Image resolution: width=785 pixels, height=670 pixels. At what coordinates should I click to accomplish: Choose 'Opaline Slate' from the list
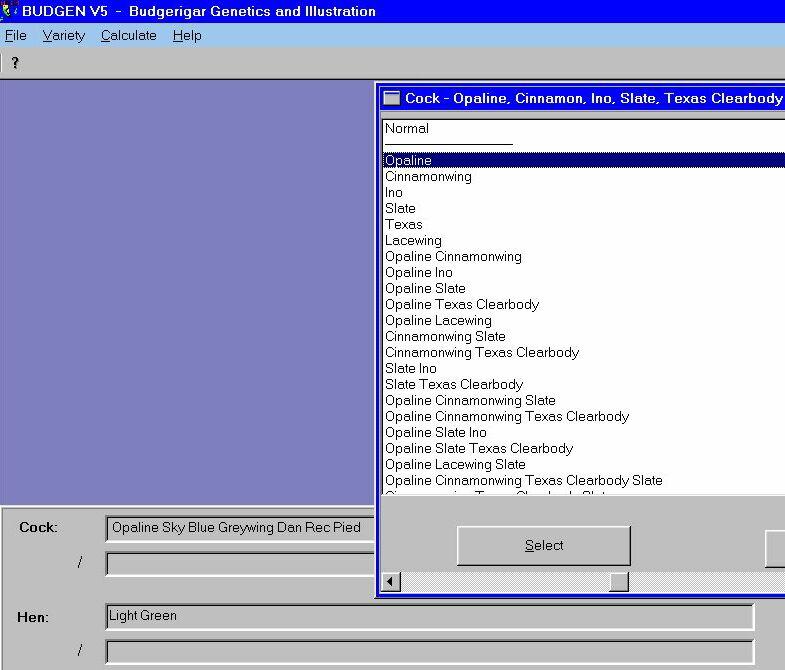[584, 288]
